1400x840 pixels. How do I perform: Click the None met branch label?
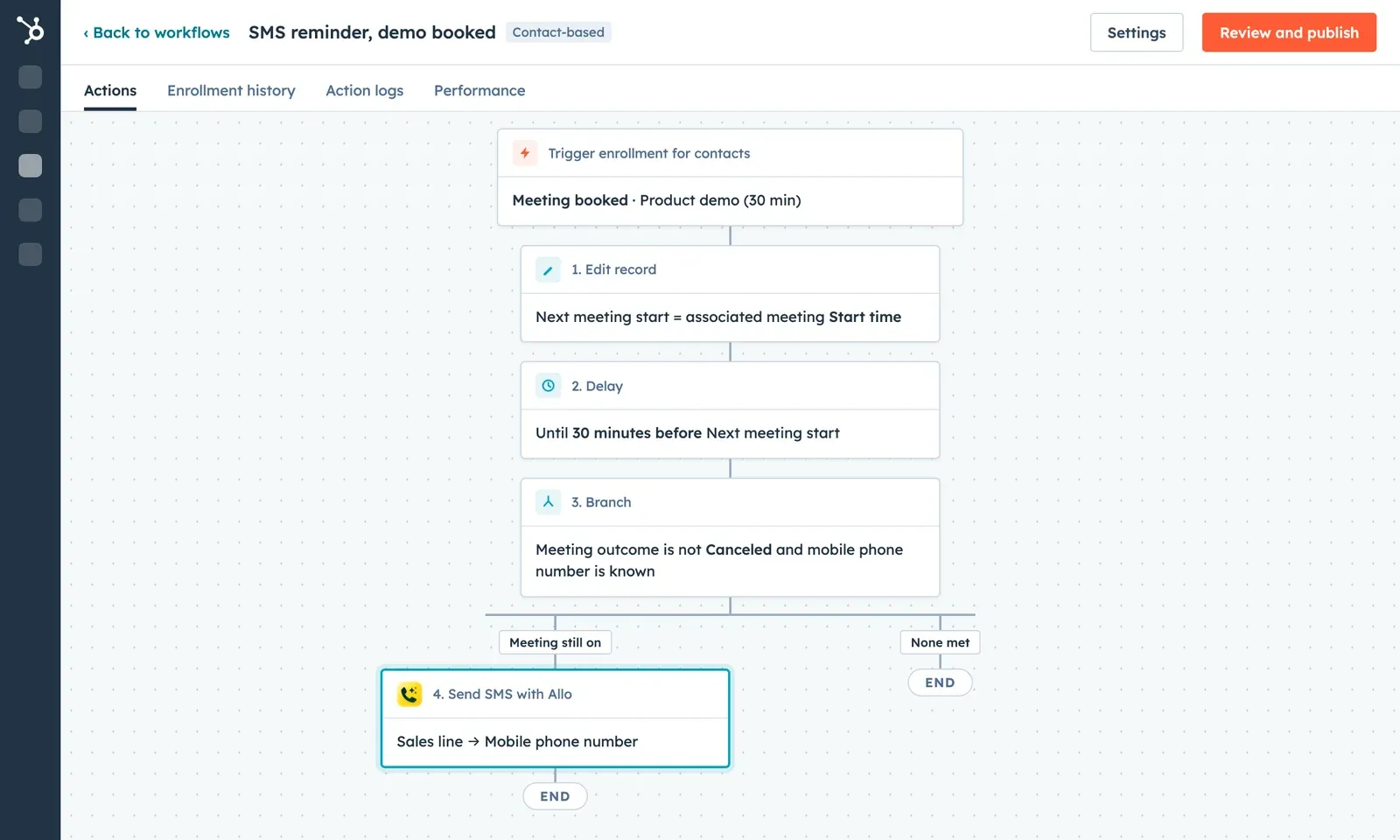click(940, 642)
